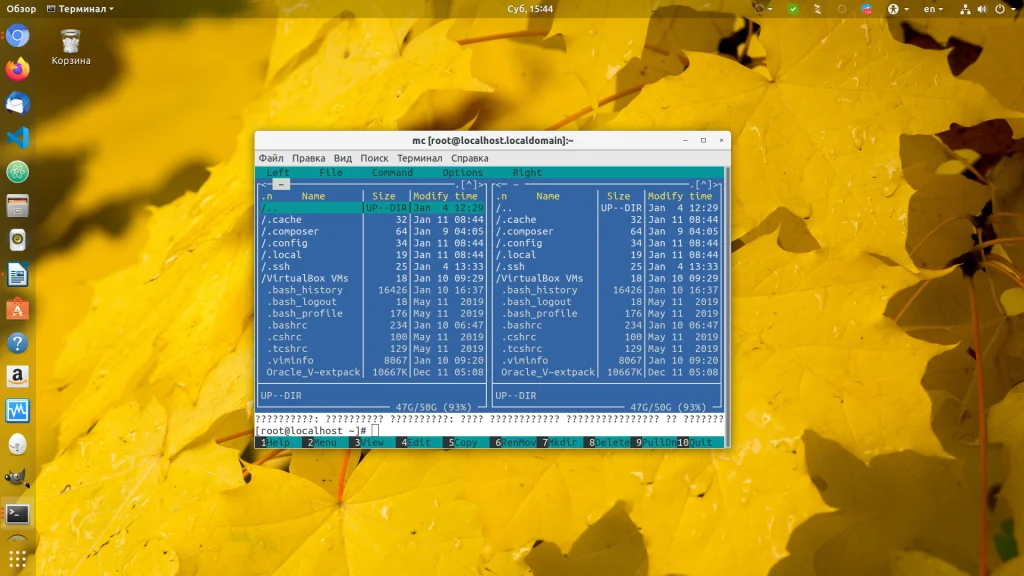Expand the accessibility menu in the top bar

click(897, 9)
